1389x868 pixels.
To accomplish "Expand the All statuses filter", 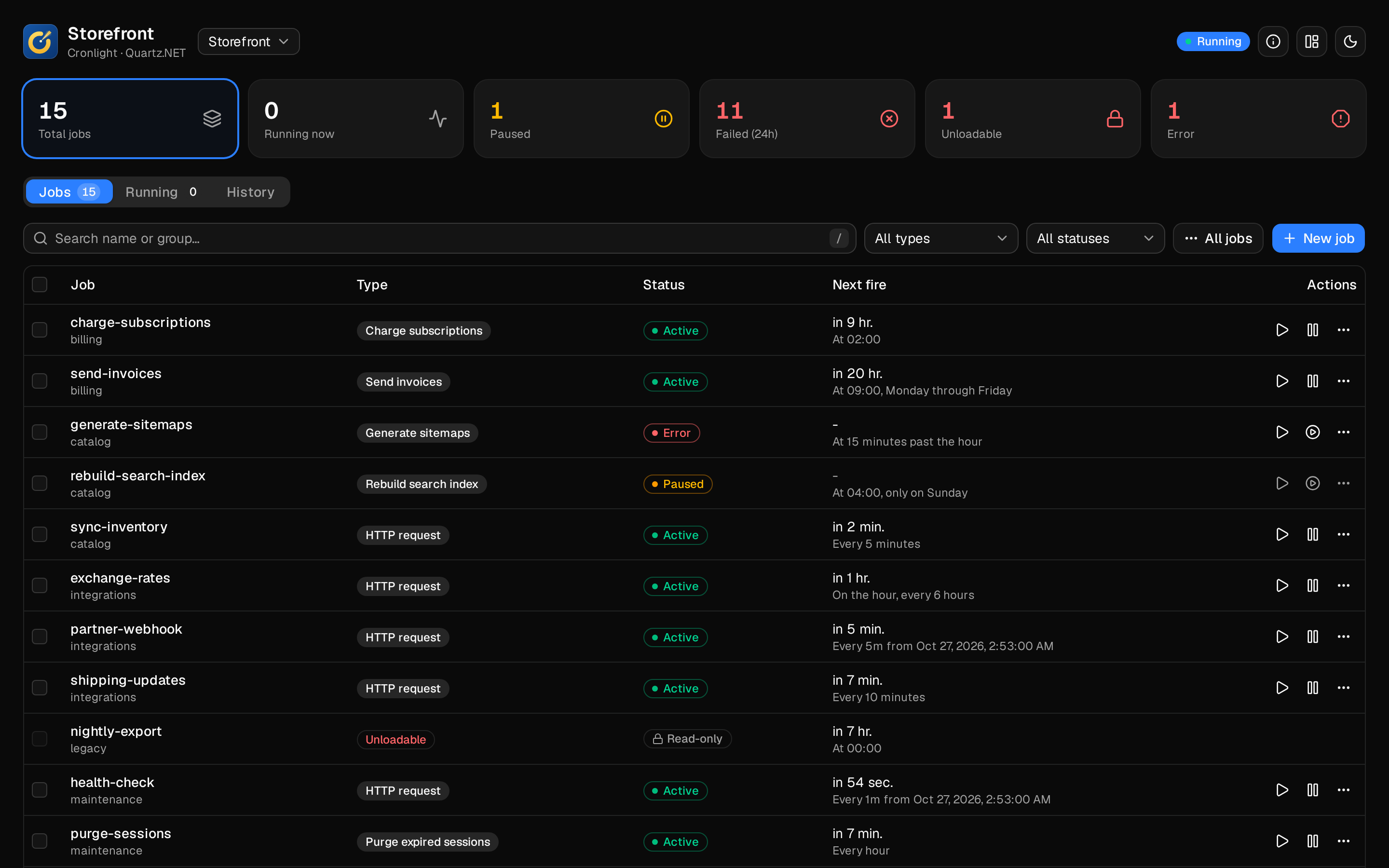I will (x=1095, y=238).
